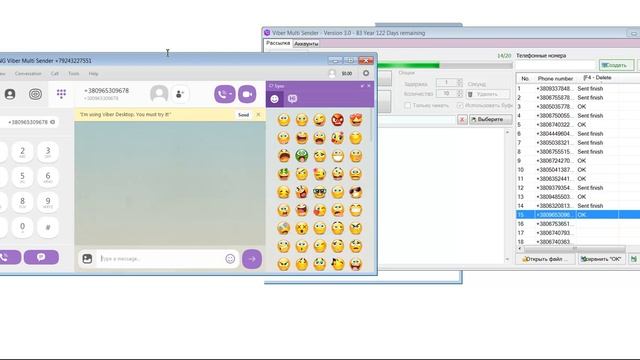This screenshot has height=360, width=640.
Task: Toggle the 'Использовать буф' checkbox
Action: 460,105
